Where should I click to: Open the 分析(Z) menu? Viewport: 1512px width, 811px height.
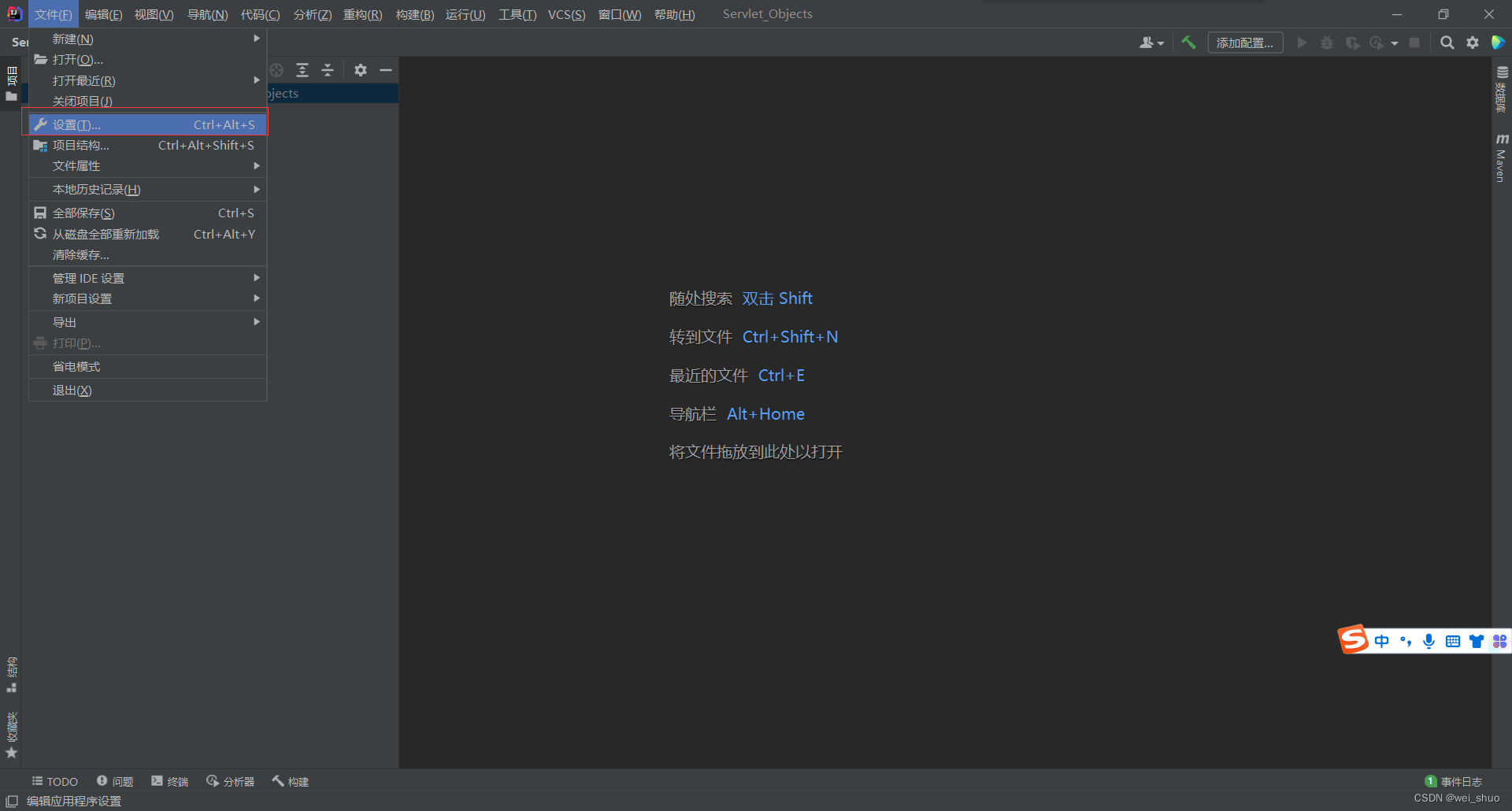tap(313, 14)
